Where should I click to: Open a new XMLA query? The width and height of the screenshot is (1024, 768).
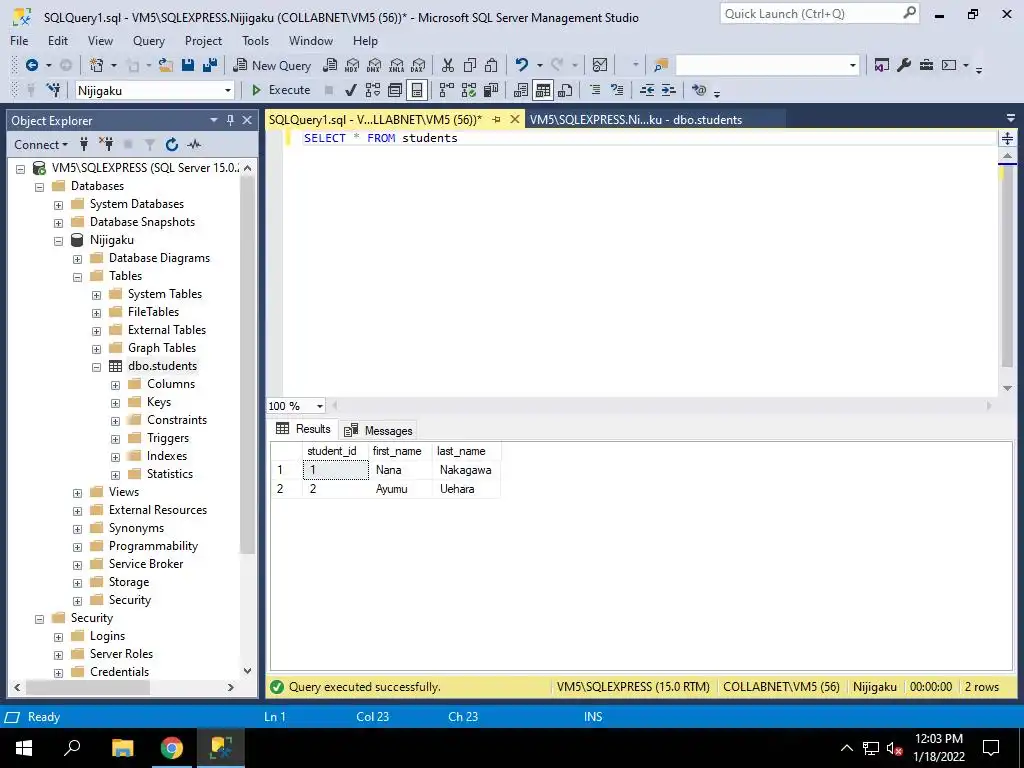click(396, 65)
